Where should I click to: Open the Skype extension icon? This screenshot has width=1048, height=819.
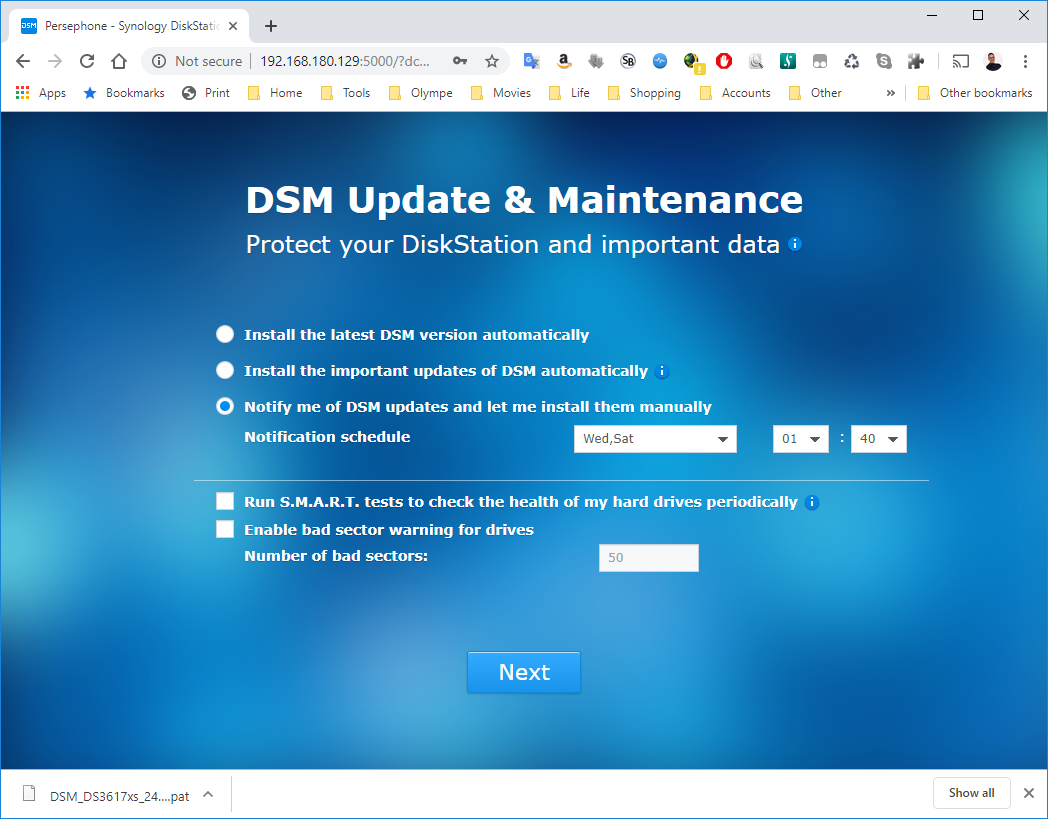(884, 62)
